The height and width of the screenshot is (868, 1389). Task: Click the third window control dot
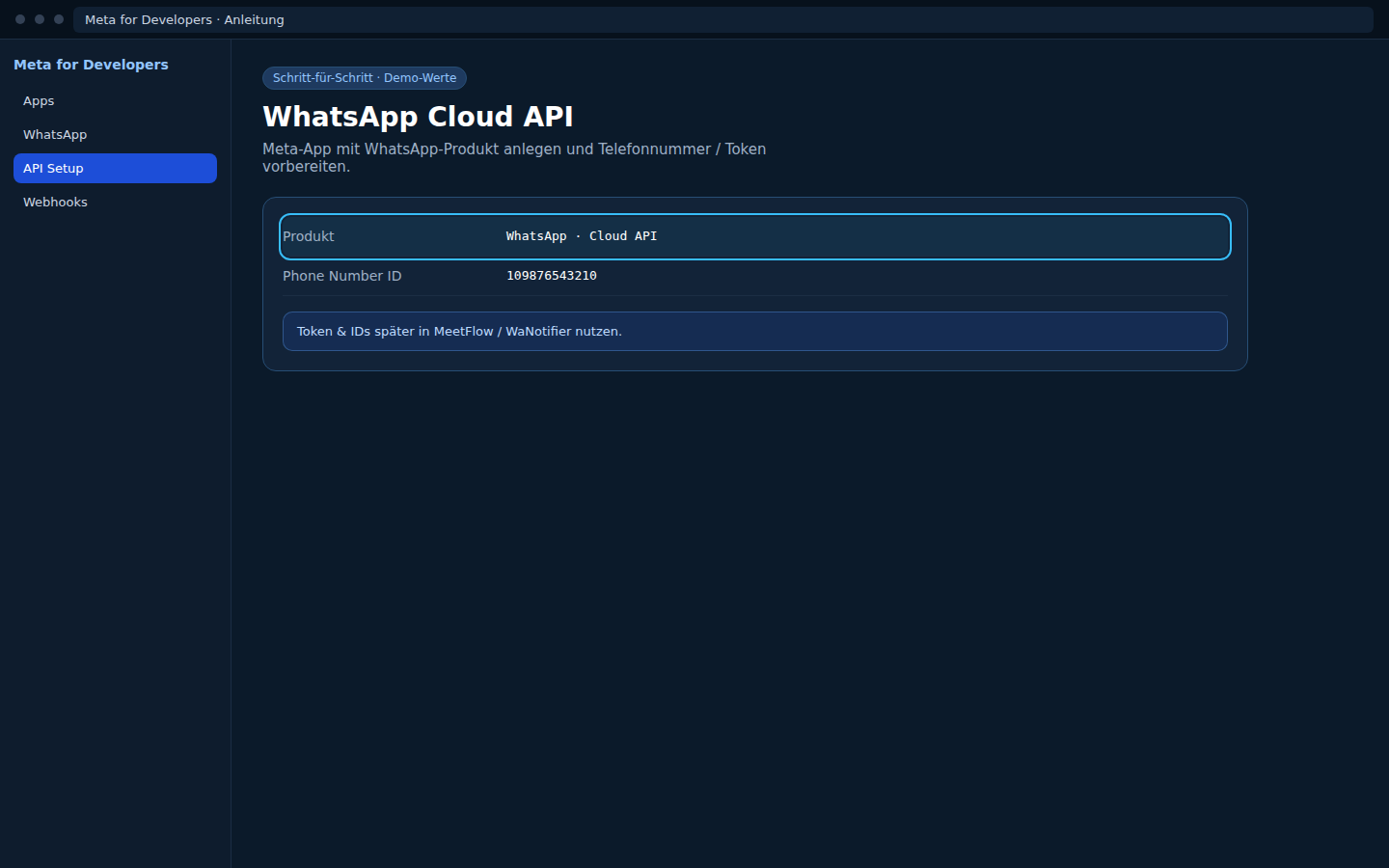pos(59,19)
